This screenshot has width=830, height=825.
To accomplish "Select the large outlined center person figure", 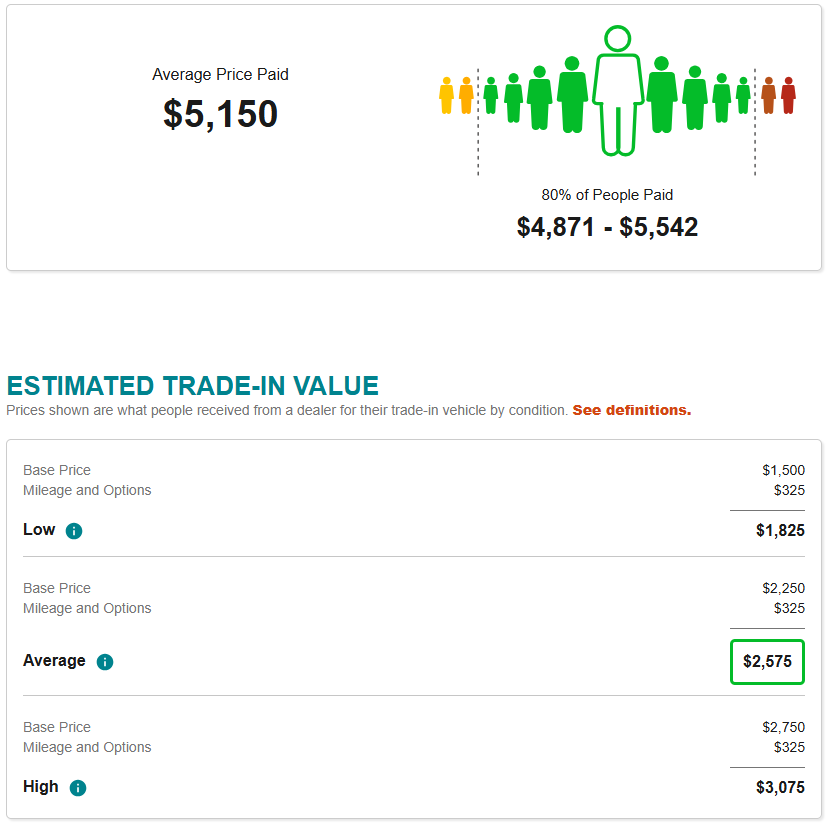I will pos(617,92).
